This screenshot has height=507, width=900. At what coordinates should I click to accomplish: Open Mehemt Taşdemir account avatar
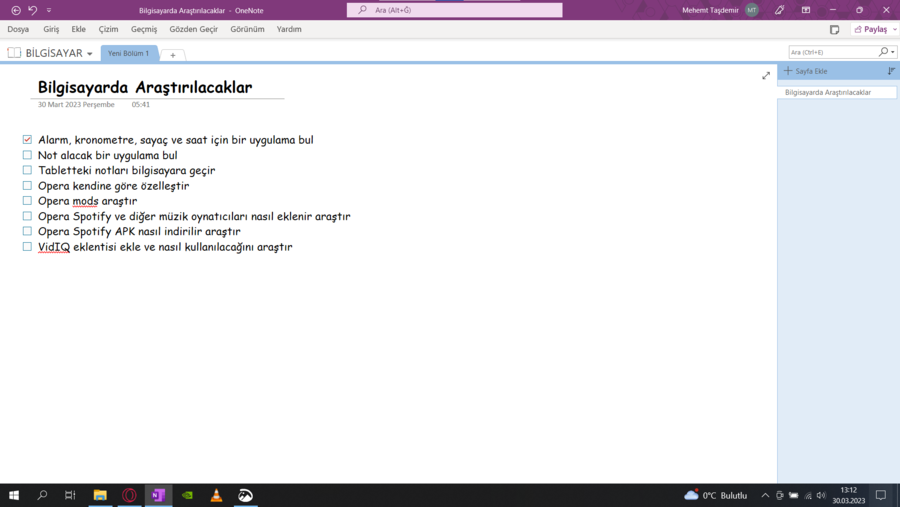pyautogui.click(x=751, y=10)
